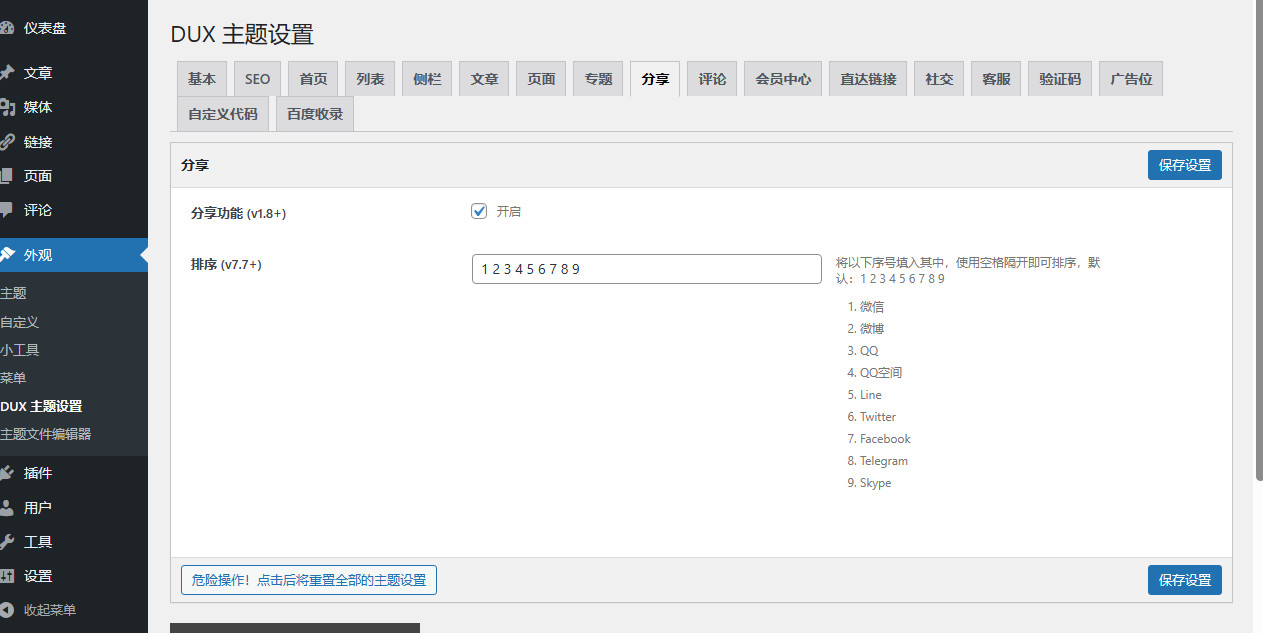Image resolution: width=1263 pixels, height=633 pixels.
Task: Click the Facebook list entry
Action: click(885, 439)
